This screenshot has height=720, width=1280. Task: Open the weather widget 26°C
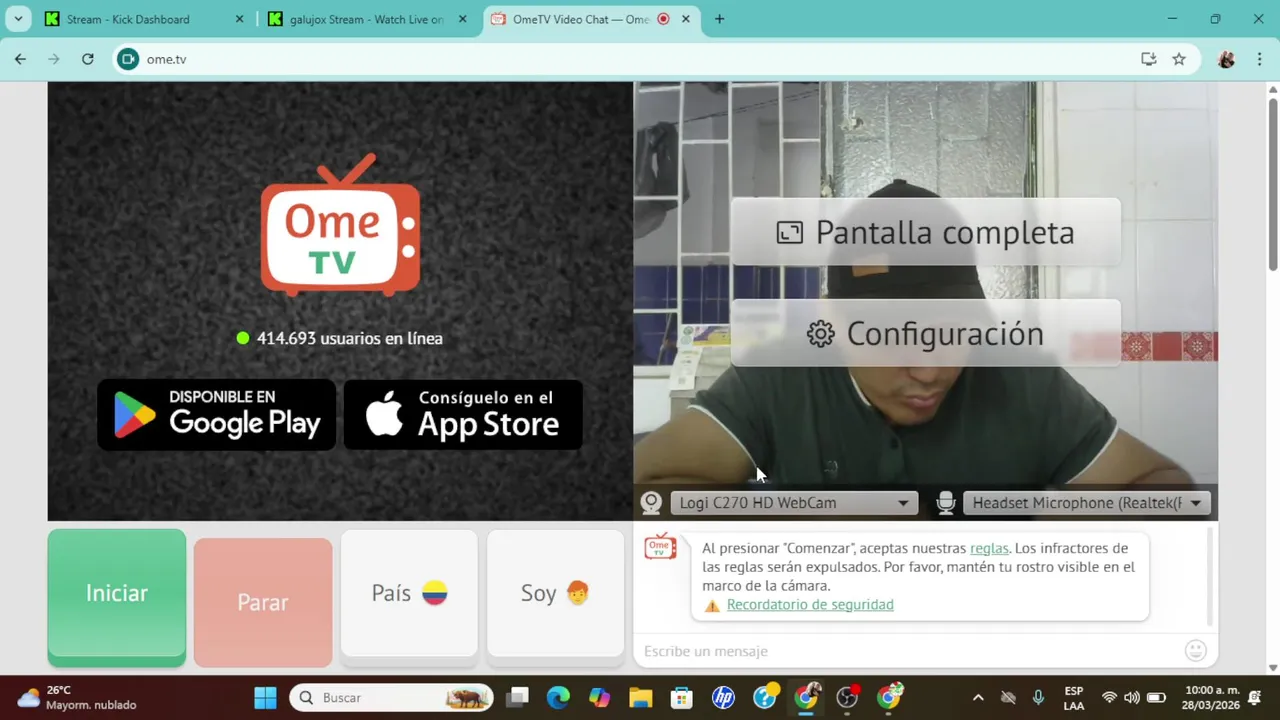[77, 698]
